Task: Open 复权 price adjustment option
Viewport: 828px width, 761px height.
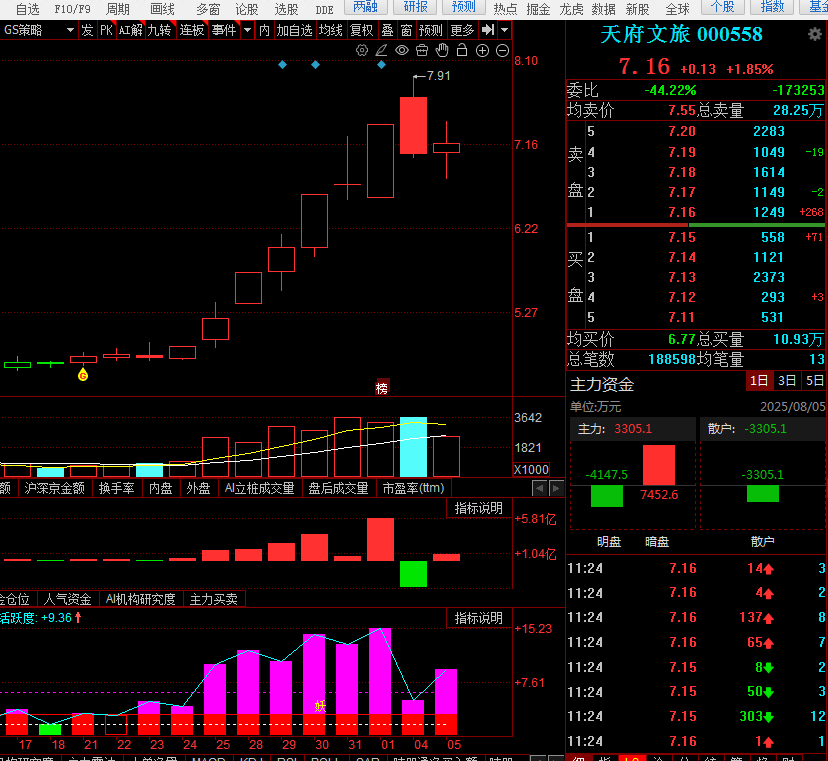Action: [x=362, y=30]
